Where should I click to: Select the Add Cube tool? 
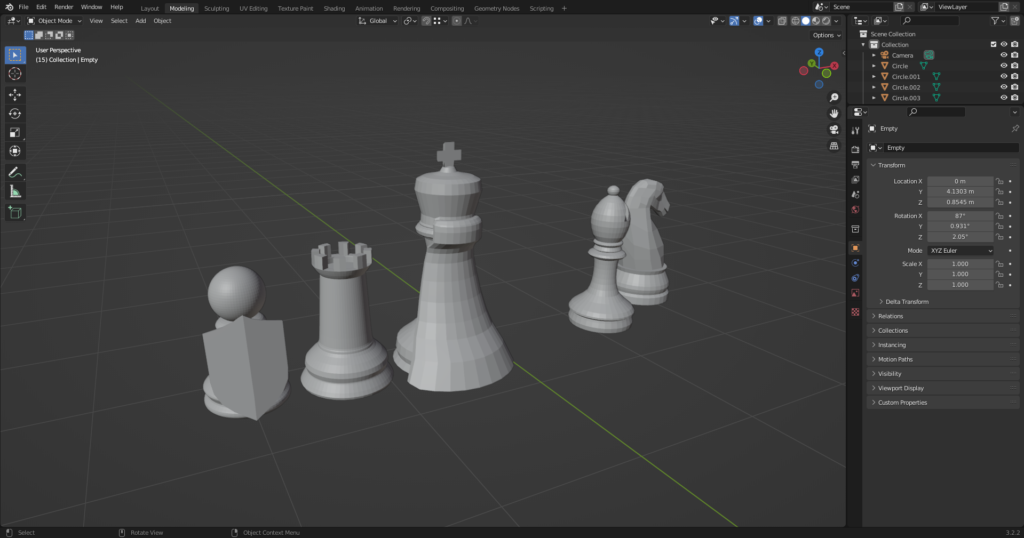(x=15, y=212)
